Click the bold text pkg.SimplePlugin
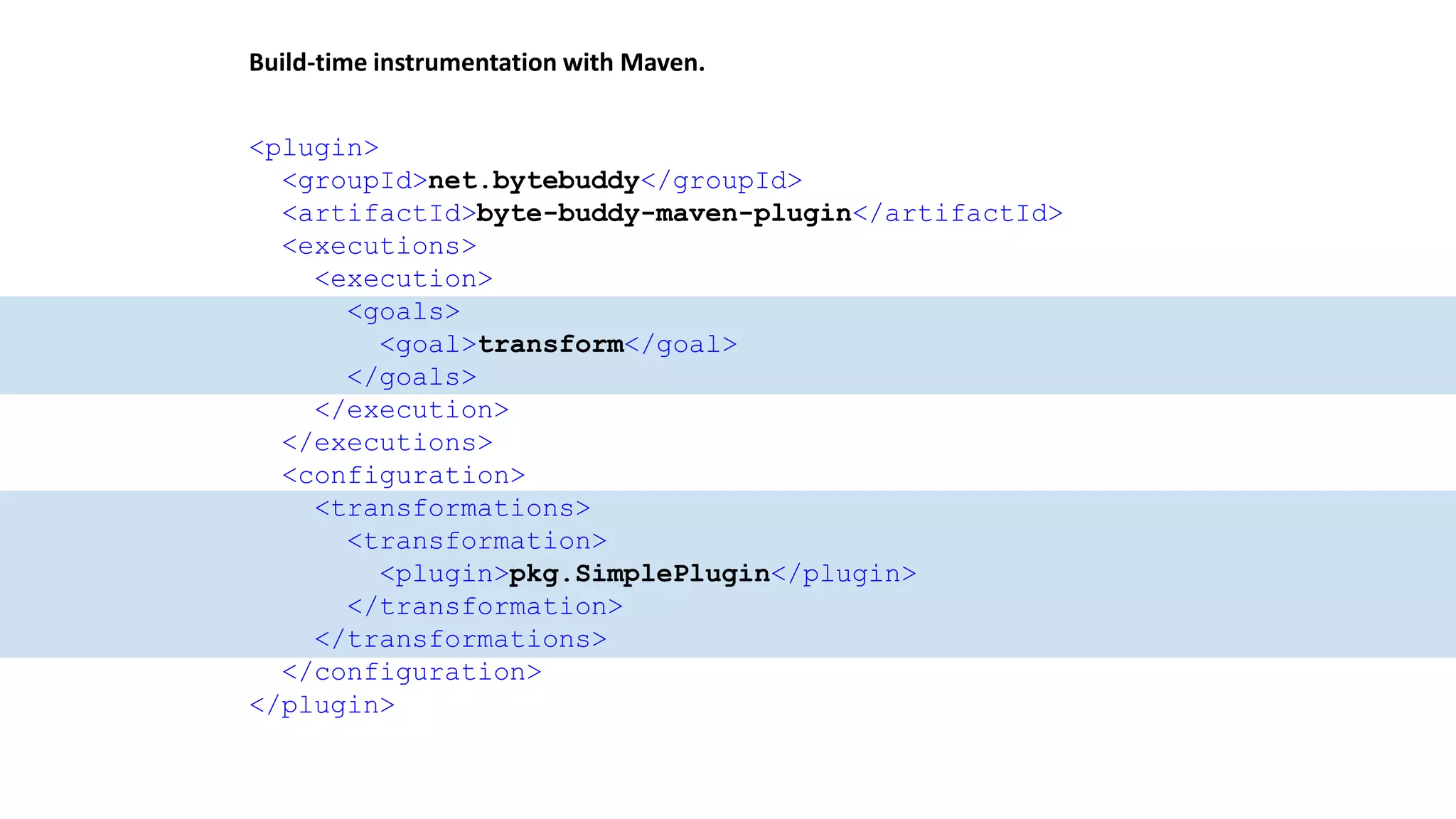Image resolution: width=1456 pixels, height=819 pixels. pyautogui.click(x=639, y=573)
